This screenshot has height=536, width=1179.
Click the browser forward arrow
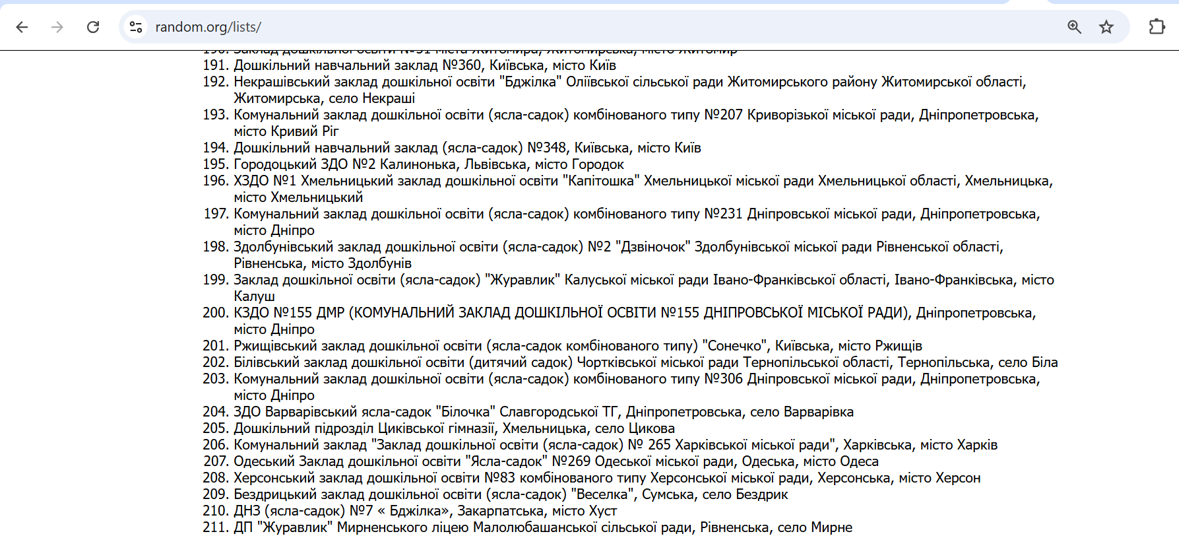point(57,27)
